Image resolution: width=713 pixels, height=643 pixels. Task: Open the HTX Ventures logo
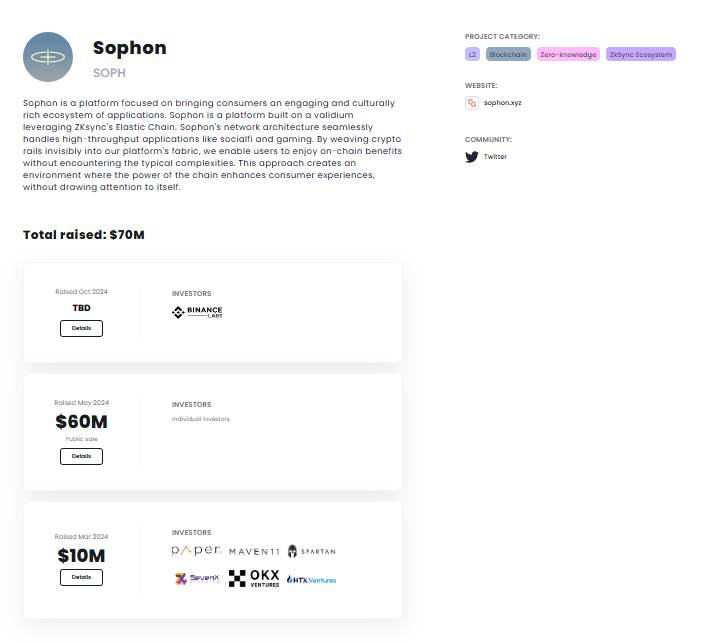[311, 580]
